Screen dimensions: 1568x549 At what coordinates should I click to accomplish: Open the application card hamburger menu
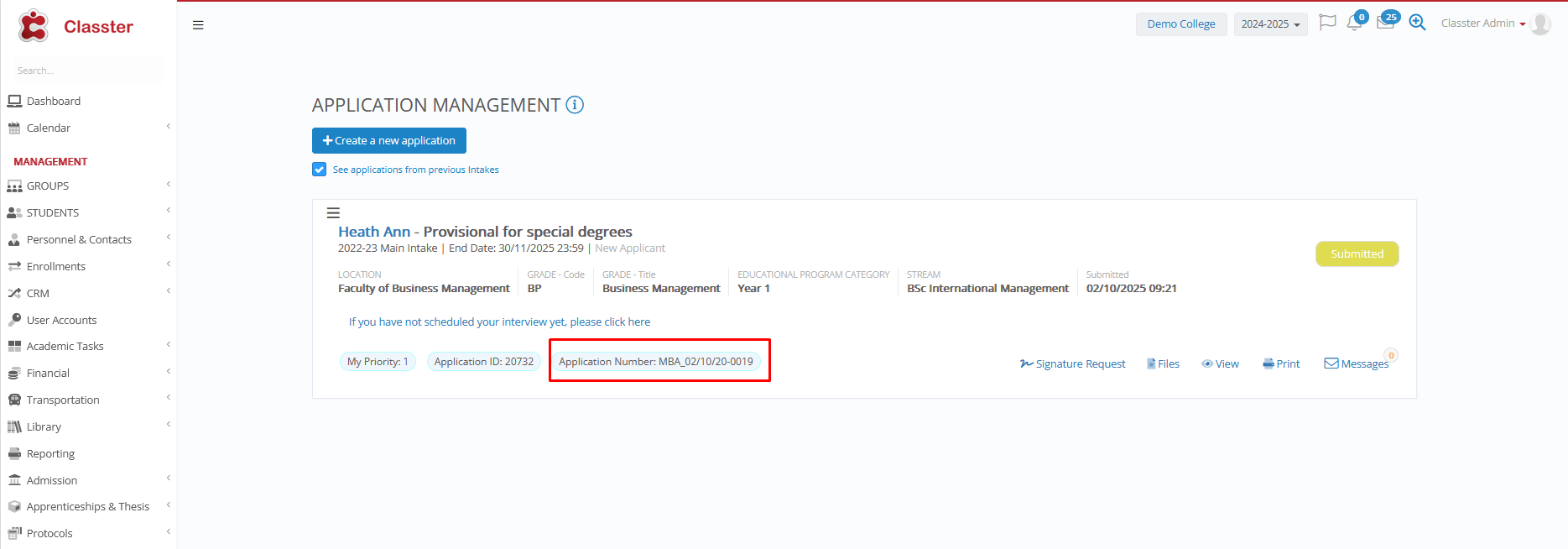click(x=333, y=213)
